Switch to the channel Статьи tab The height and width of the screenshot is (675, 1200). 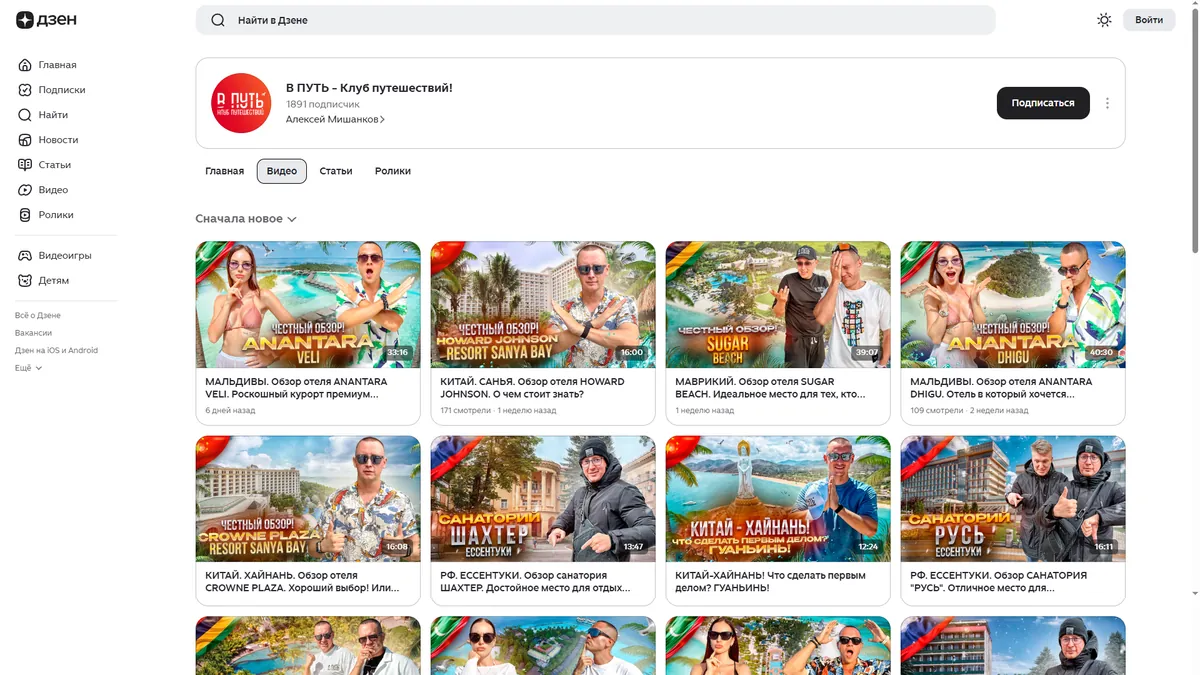[x=336, y=171]
